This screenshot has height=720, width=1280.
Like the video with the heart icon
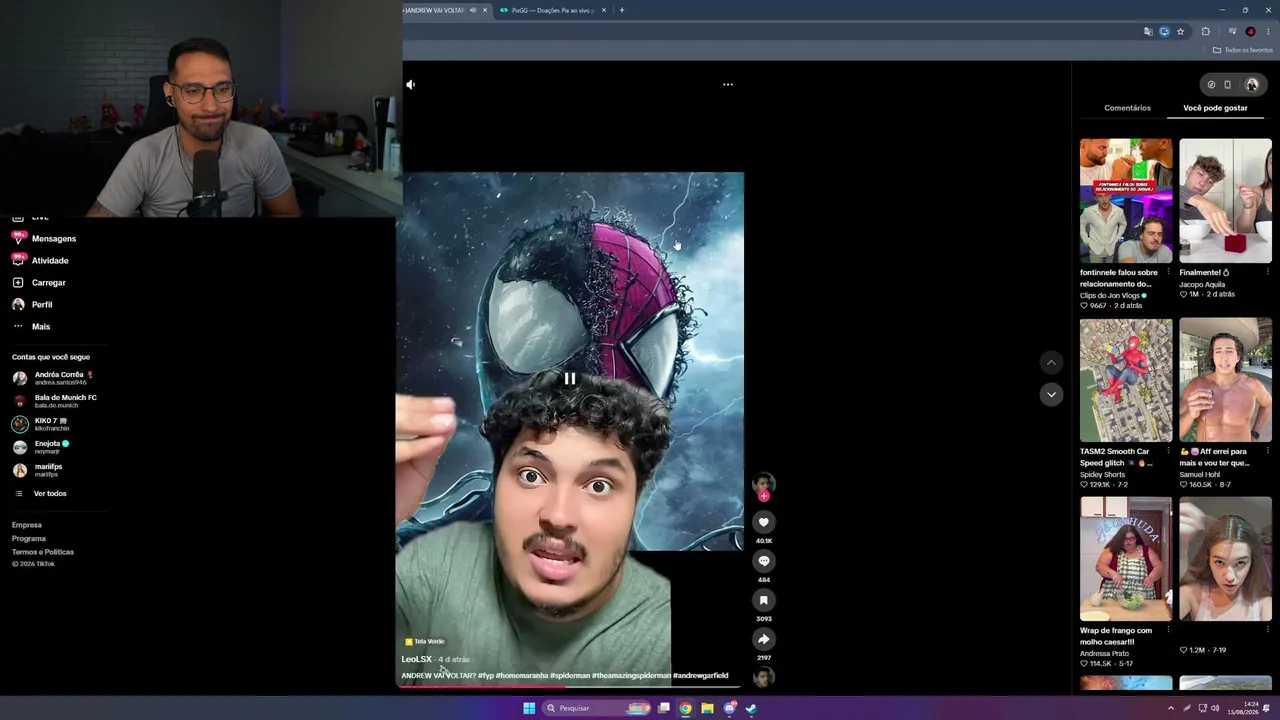tap(764, 522)
